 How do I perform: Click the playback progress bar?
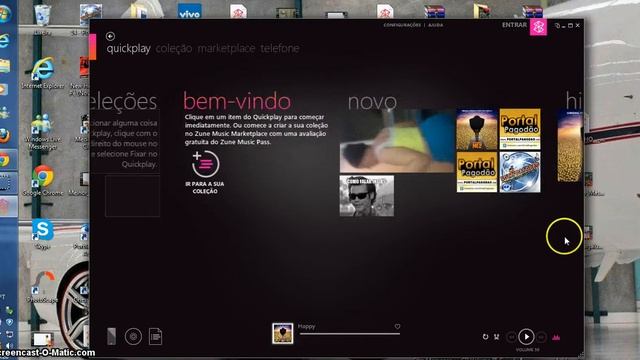pos(350,334)
